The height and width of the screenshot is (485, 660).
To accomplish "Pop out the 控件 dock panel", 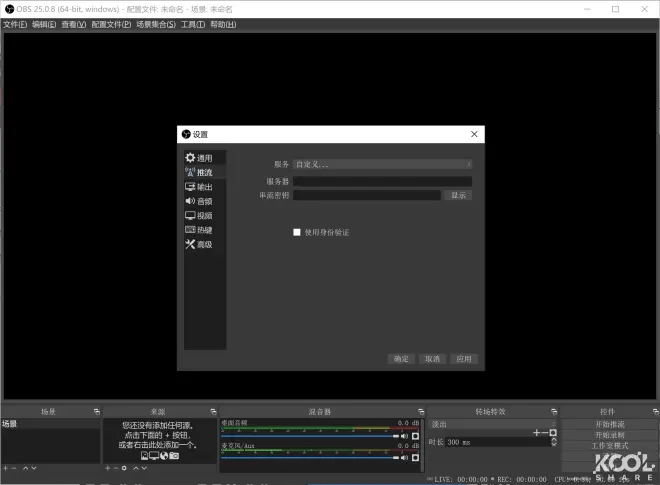I will [655, 411].
